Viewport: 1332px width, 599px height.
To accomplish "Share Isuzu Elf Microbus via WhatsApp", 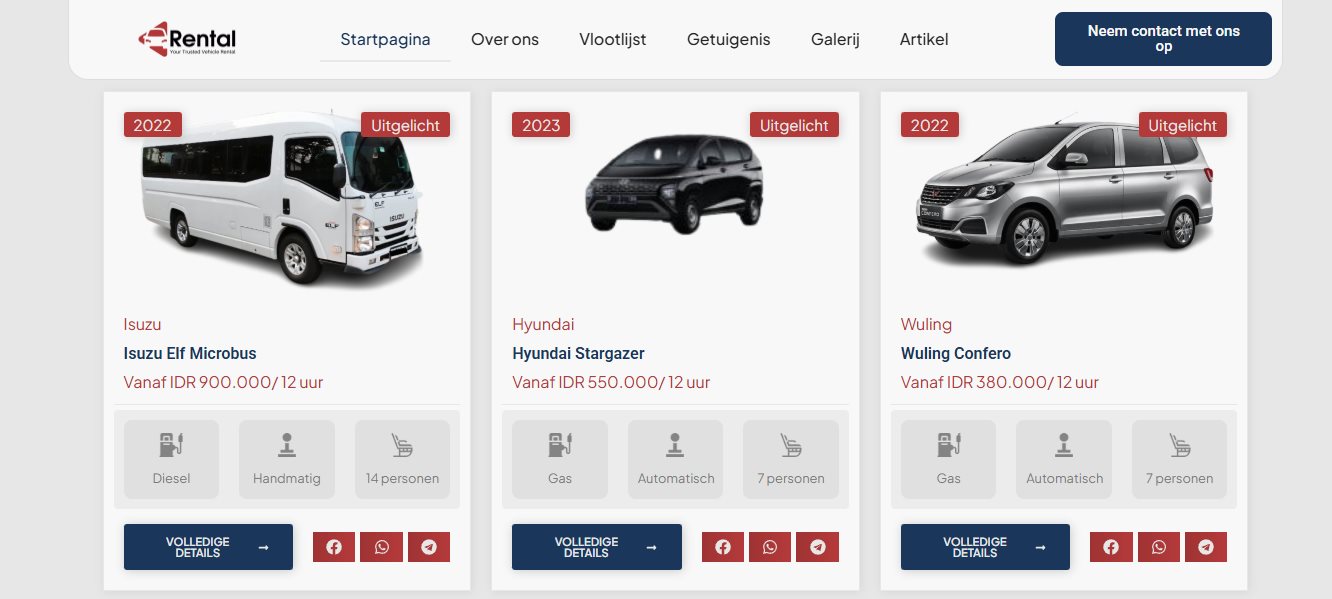I will tap(381, 547).
